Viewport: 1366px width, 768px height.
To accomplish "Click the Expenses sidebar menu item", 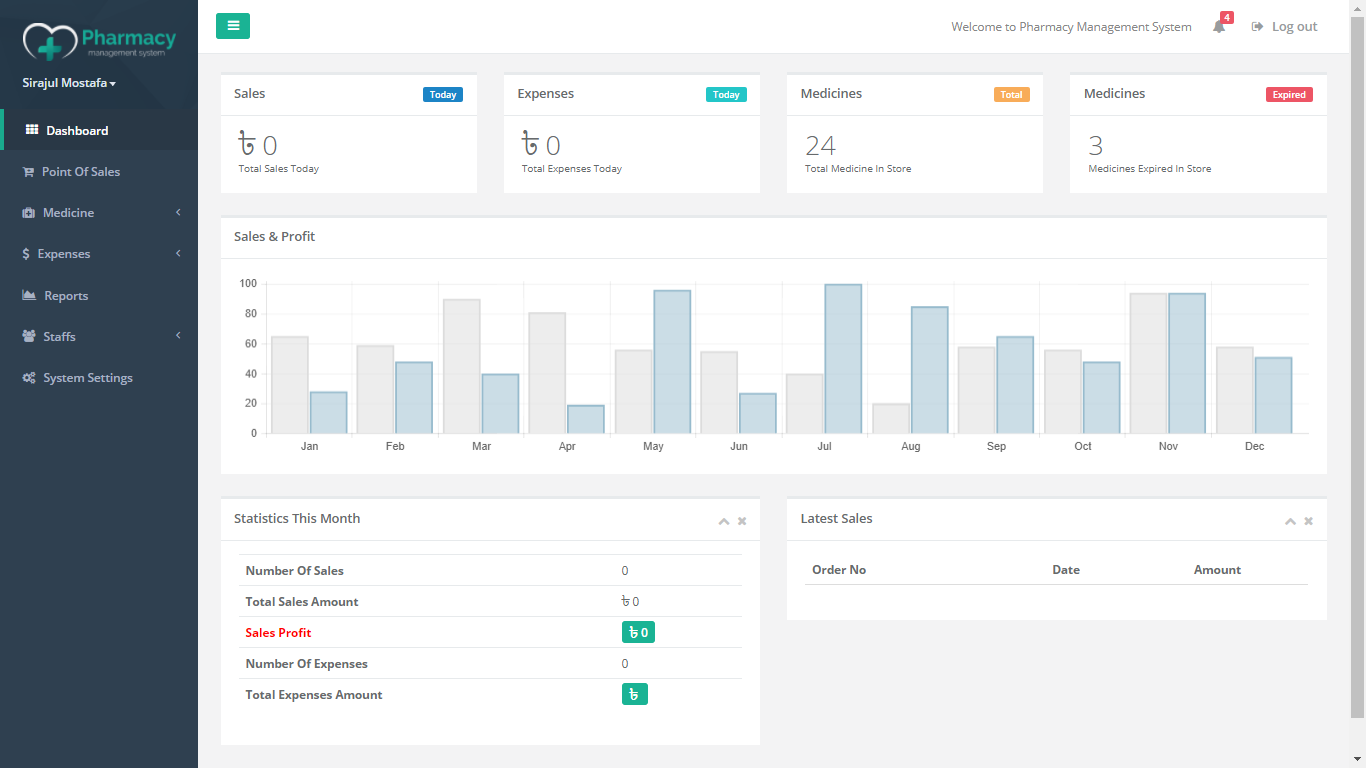I will [99, 254].
